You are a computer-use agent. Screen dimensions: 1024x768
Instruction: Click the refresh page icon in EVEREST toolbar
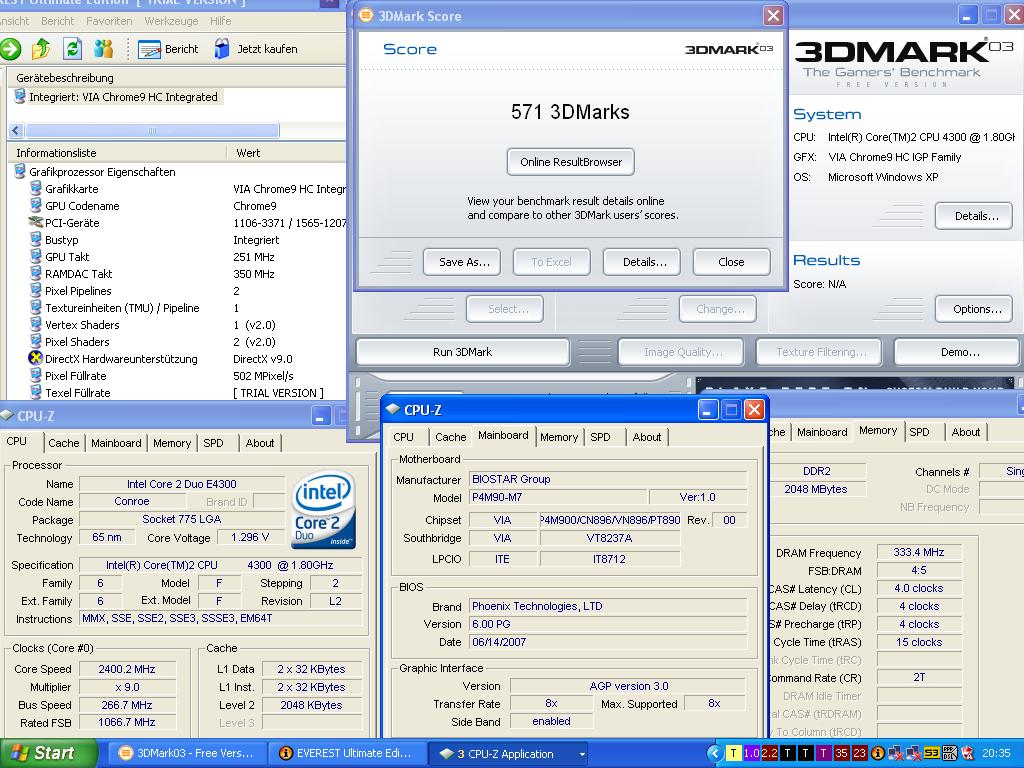[x=72, y=49]
